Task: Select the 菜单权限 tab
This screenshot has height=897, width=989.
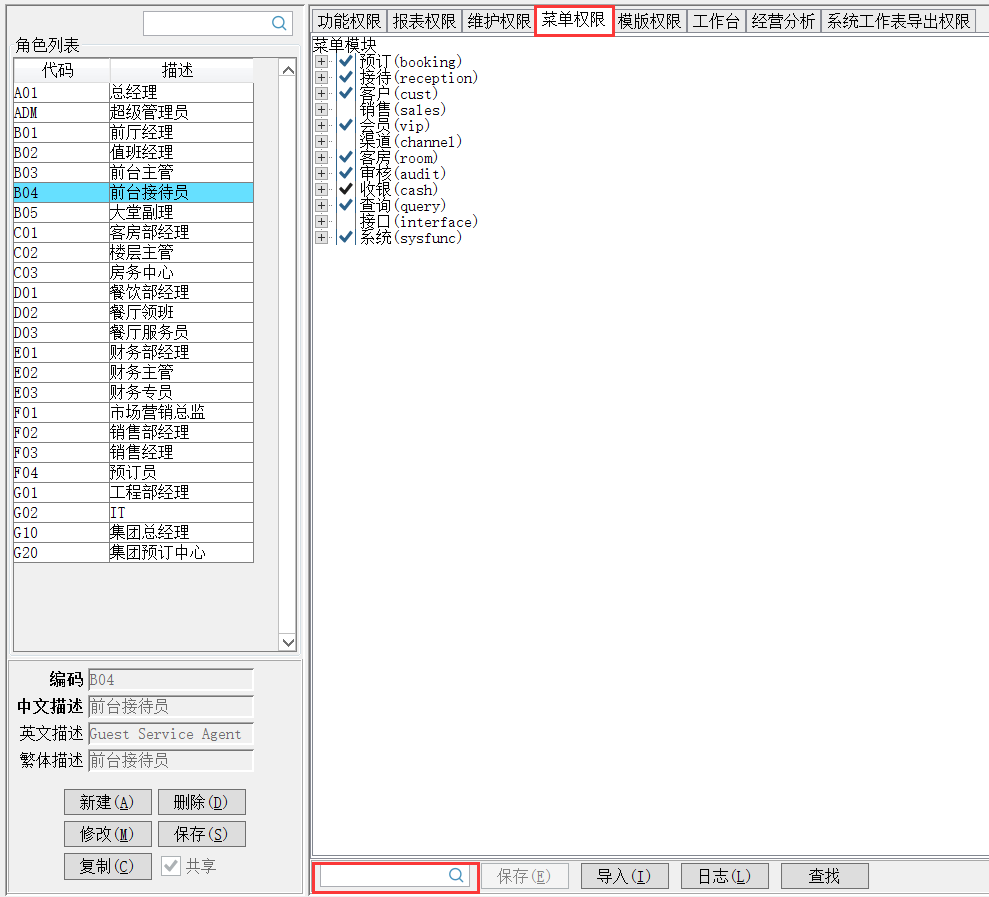Action: (x=574, y=20)
